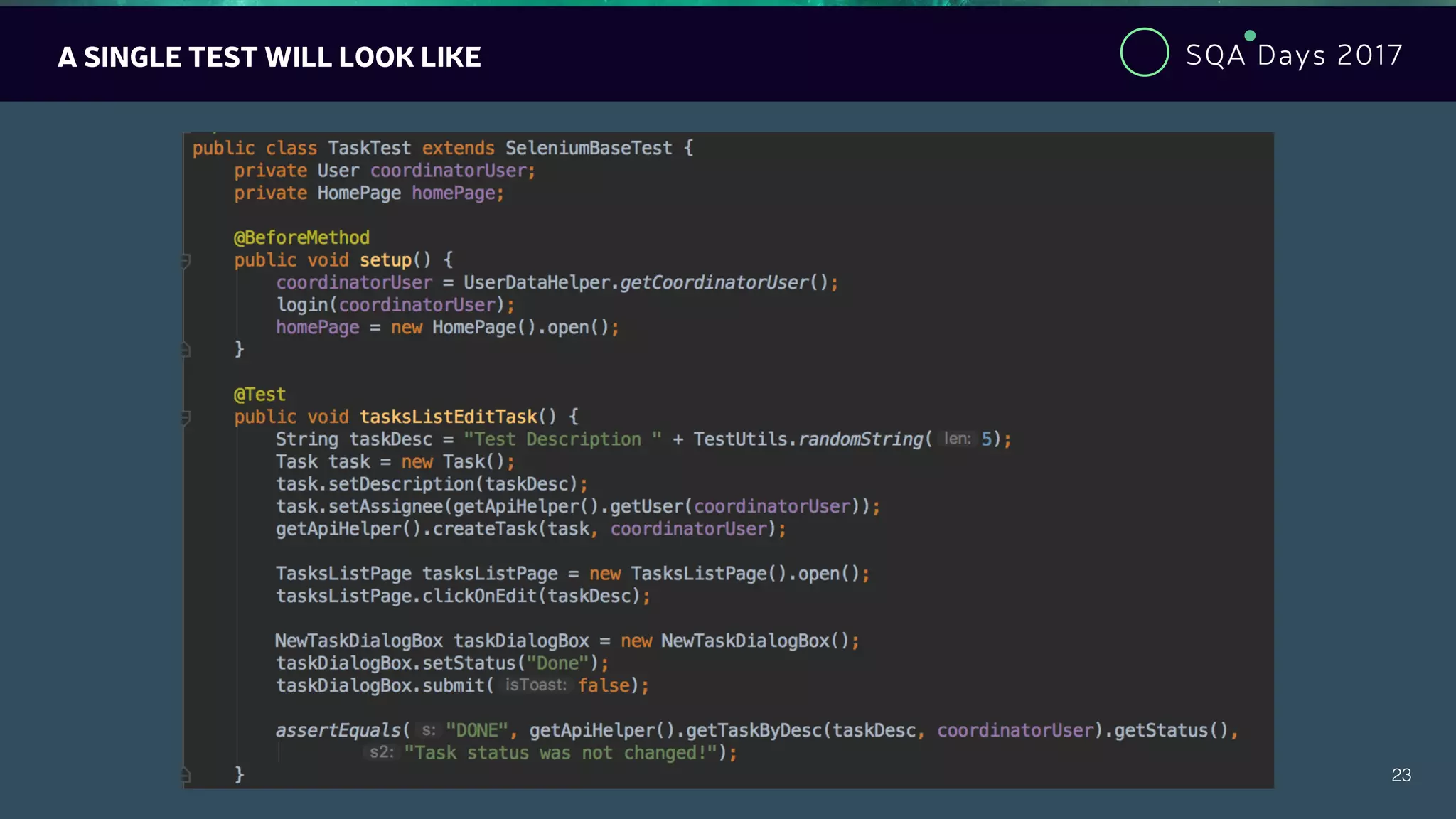The height and width of the screenshot is (819, 1456).
Task: Collapse the setup() method fold marker
Action: tap(186, 261)
